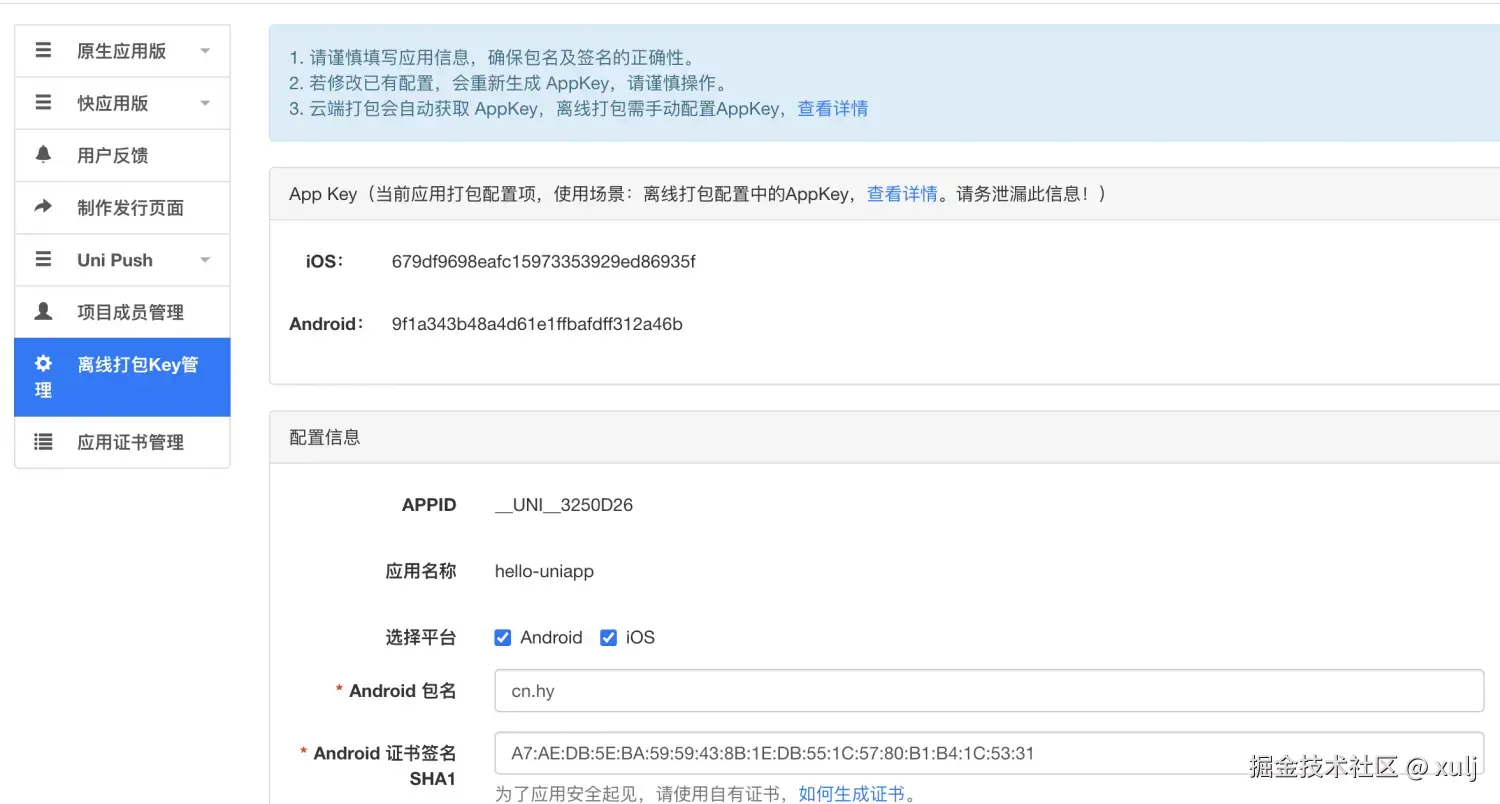Click the Android label next to its checkbox
This screenshot has height=804, width=1500.
[x=551, y=638]
